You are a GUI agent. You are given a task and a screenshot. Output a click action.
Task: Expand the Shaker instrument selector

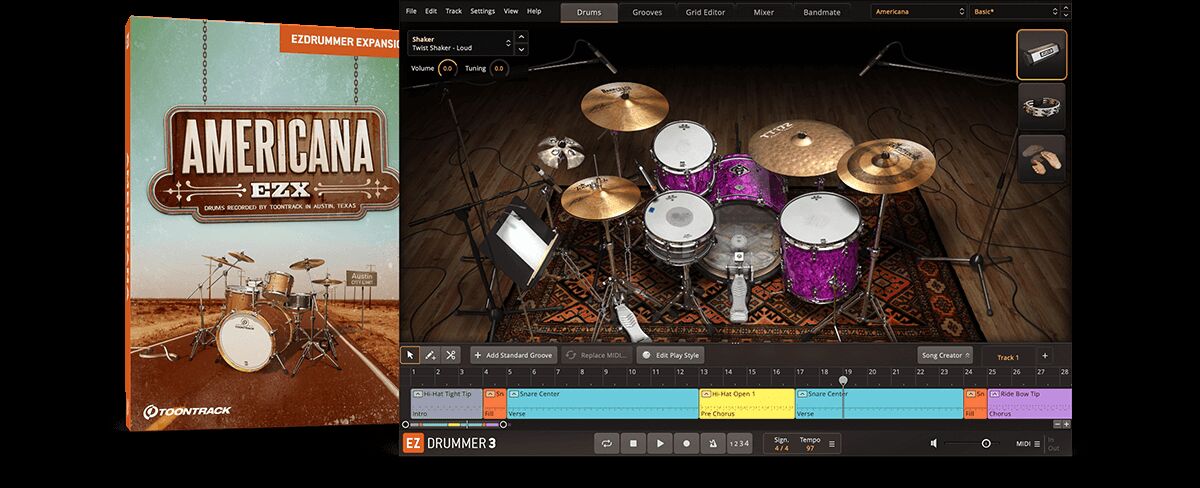pyautogui.click(x=510, y=43)
